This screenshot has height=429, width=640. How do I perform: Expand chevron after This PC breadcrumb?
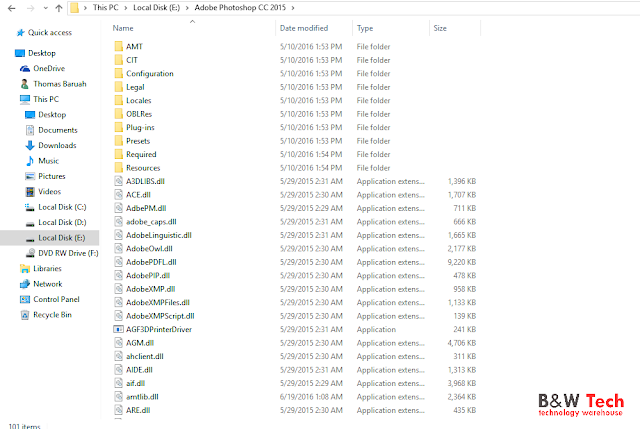(126, 8)
